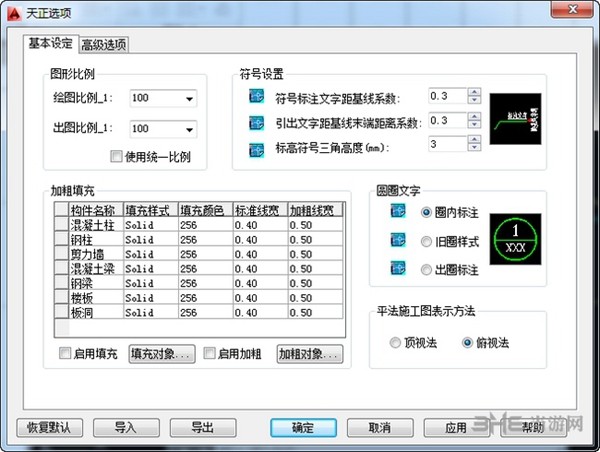This screenshot has height=452, width=600.
Task: Increase 符号标注文字距基线系数 with up arrow
Action: pos(474,92)
